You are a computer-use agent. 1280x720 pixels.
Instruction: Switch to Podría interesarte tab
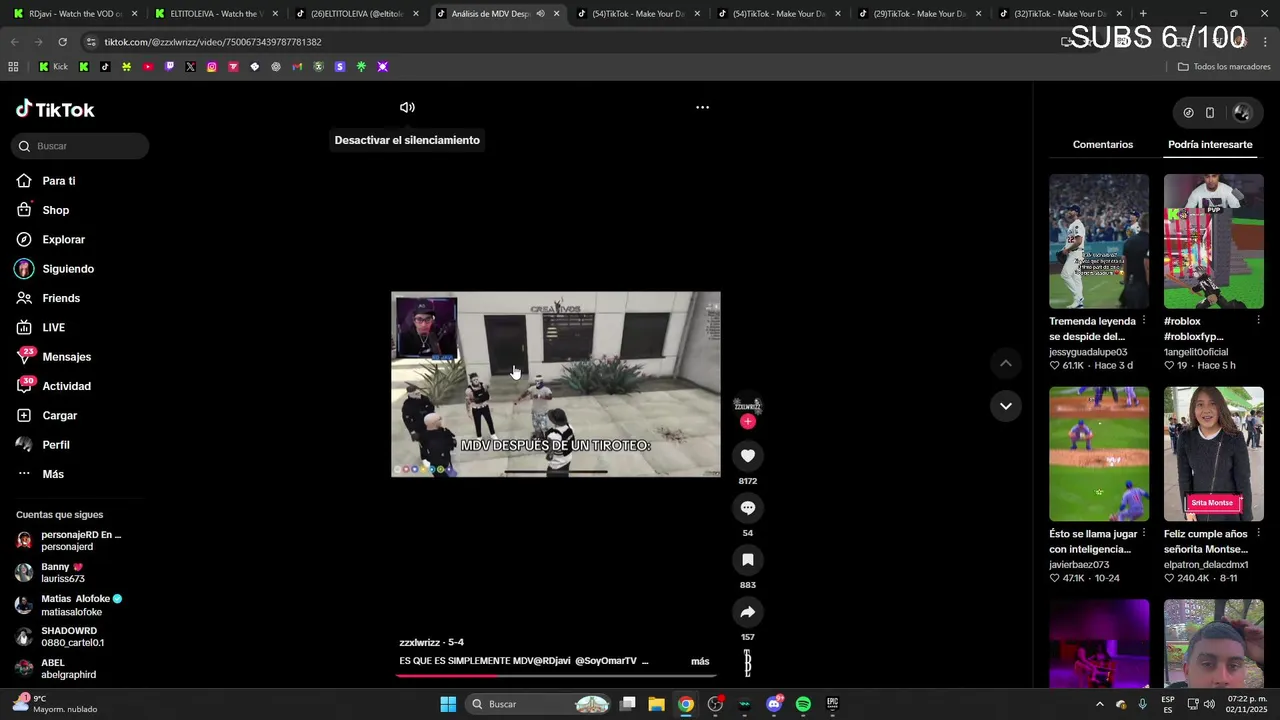pos(1210,145)
